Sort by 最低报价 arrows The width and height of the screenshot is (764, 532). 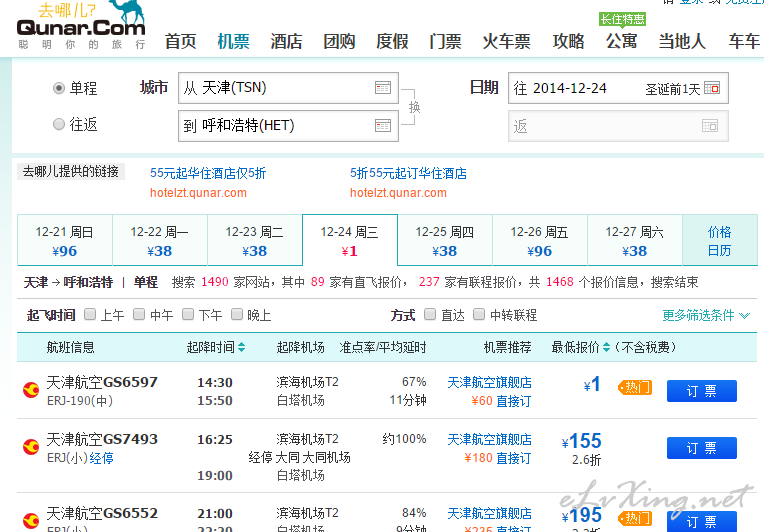point(606,347)
